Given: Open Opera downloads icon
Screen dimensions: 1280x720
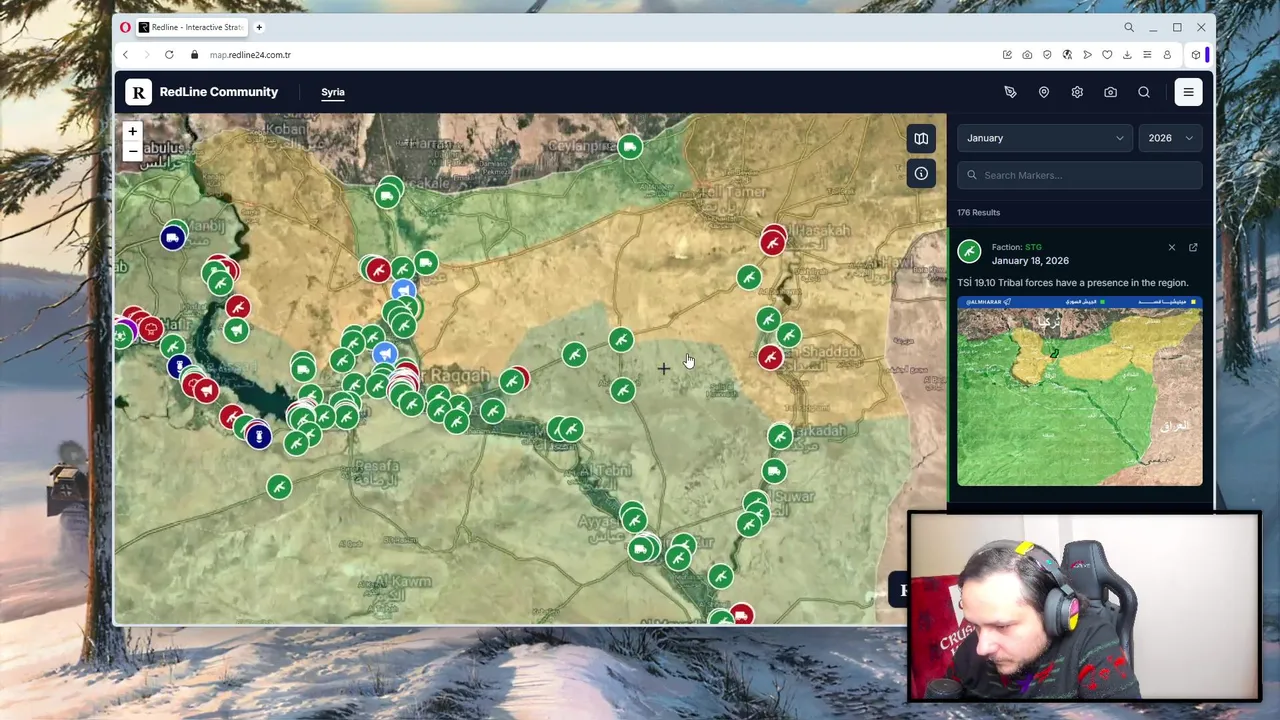Looking at the screenshot, I should pos(1127,55).
